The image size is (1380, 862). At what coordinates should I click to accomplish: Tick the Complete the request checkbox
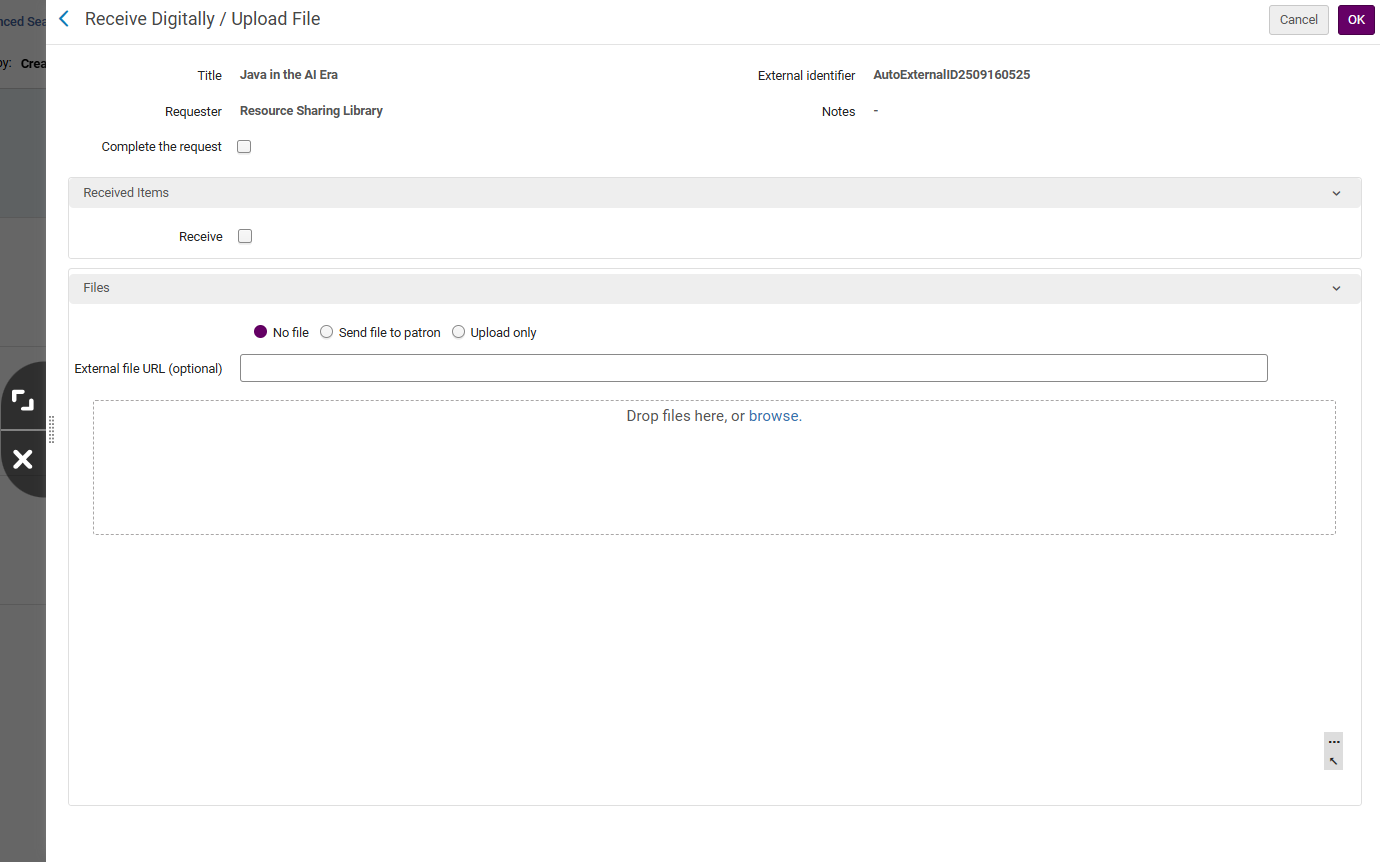(x=244, y=146)
